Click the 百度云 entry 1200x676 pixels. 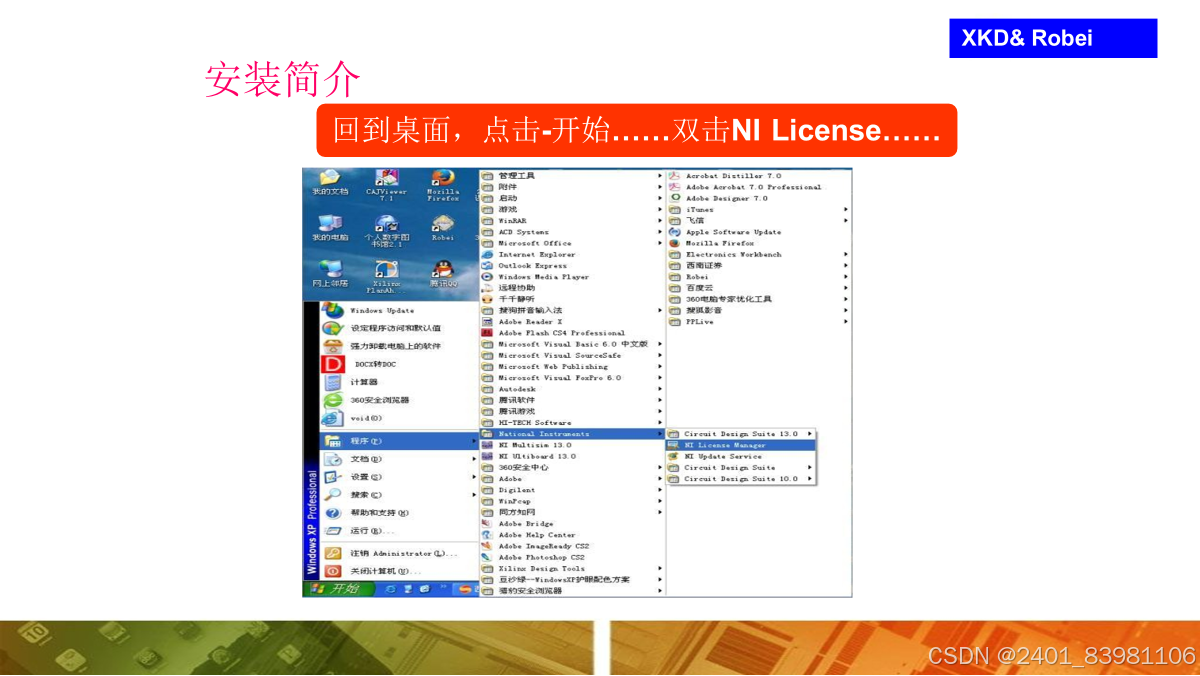(759, 288)
